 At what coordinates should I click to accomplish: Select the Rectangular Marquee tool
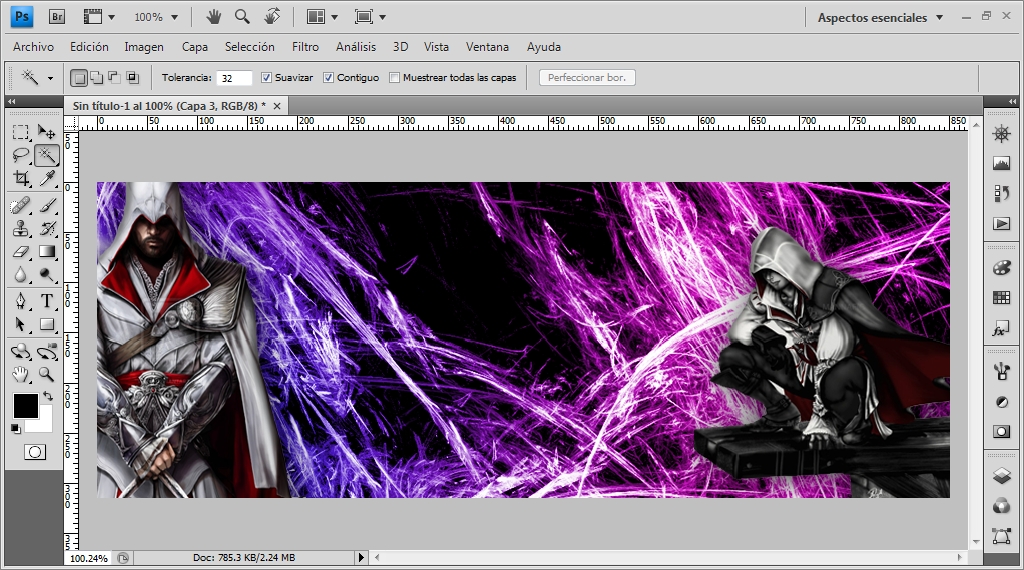[x=21, y=133]
